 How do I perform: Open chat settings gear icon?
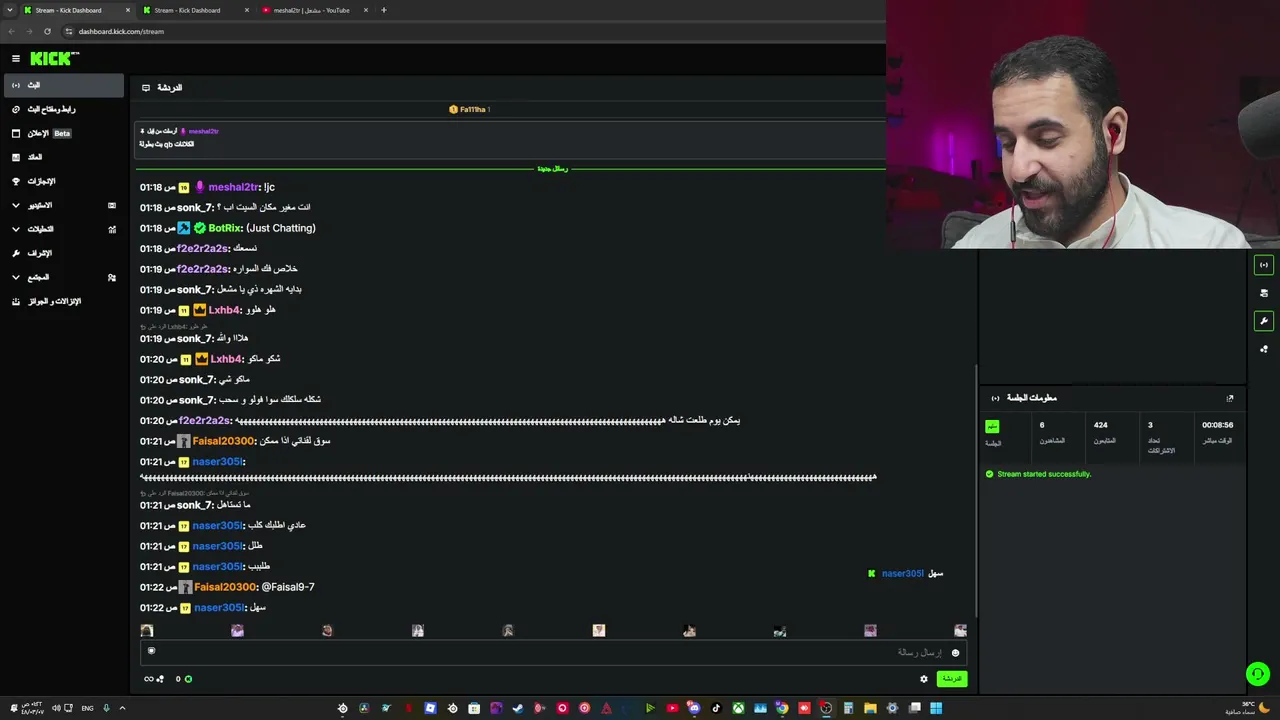(924, 679)
